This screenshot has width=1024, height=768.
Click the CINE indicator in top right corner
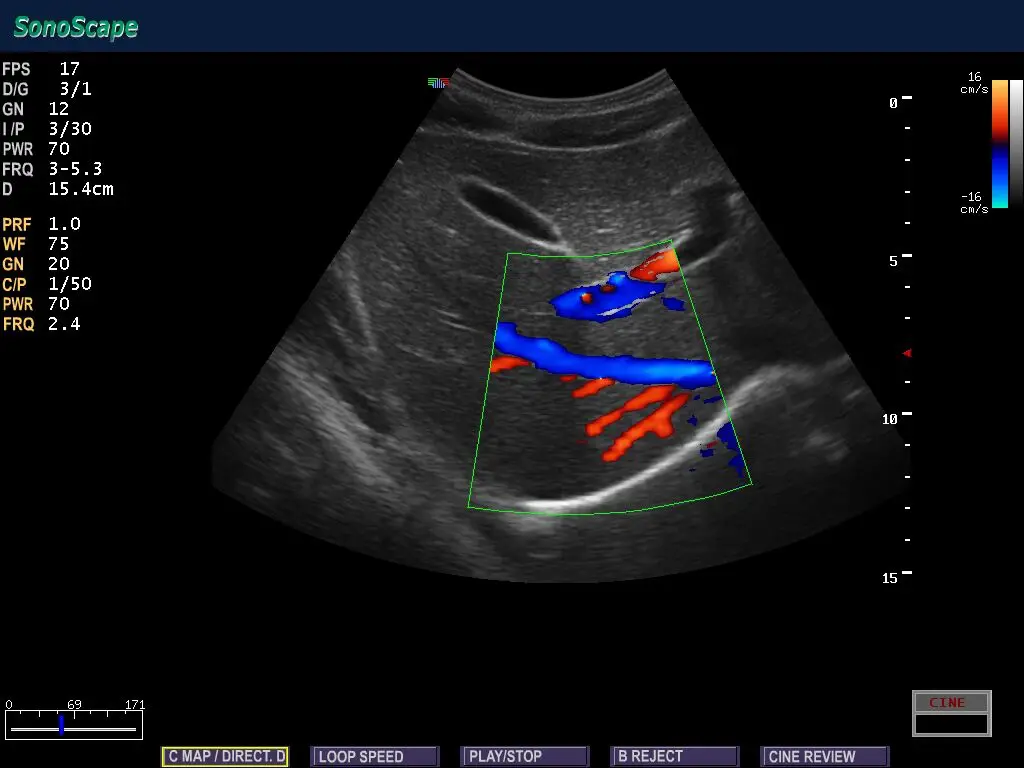click(949, 702)
